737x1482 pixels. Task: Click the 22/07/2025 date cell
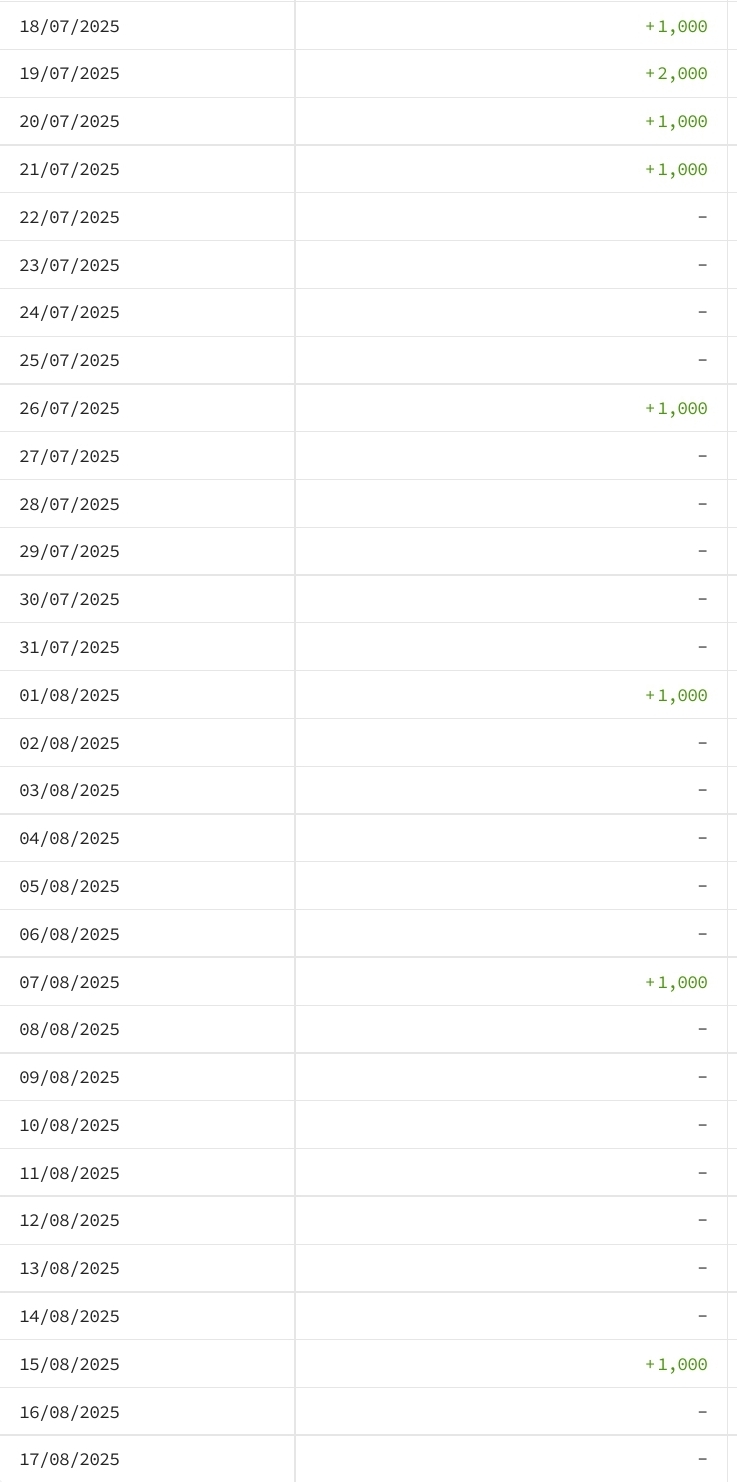click(x=70, y=218)
